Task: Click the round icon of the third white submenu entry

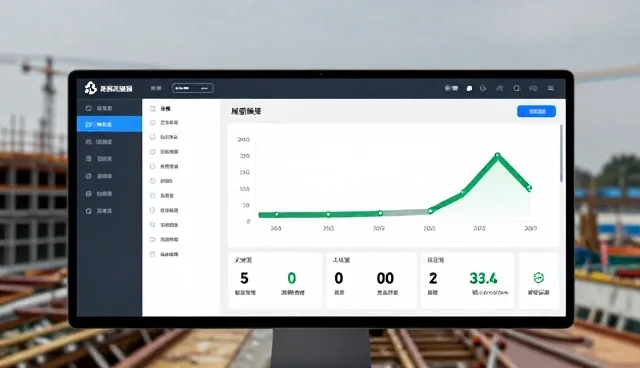Action: 153,137
